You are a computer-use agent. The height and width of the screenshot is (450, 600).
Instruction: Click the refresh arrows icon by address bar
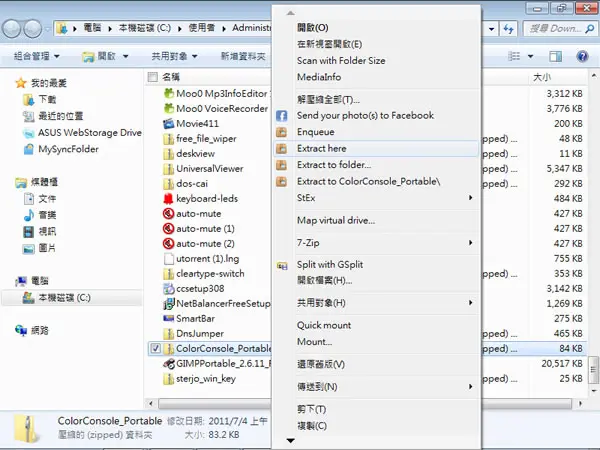point(508,29)
